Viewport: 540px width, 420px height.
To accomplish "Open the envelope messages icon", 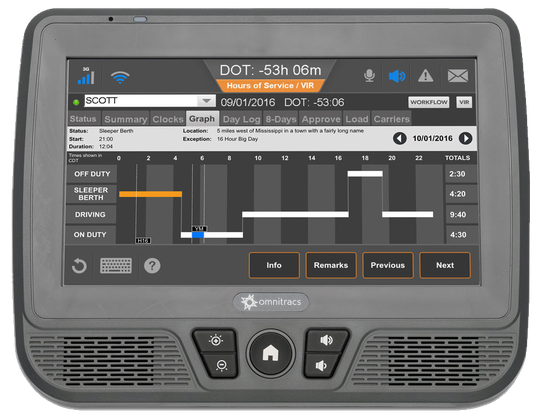I will pyautogui.click(x=458, y=76).
